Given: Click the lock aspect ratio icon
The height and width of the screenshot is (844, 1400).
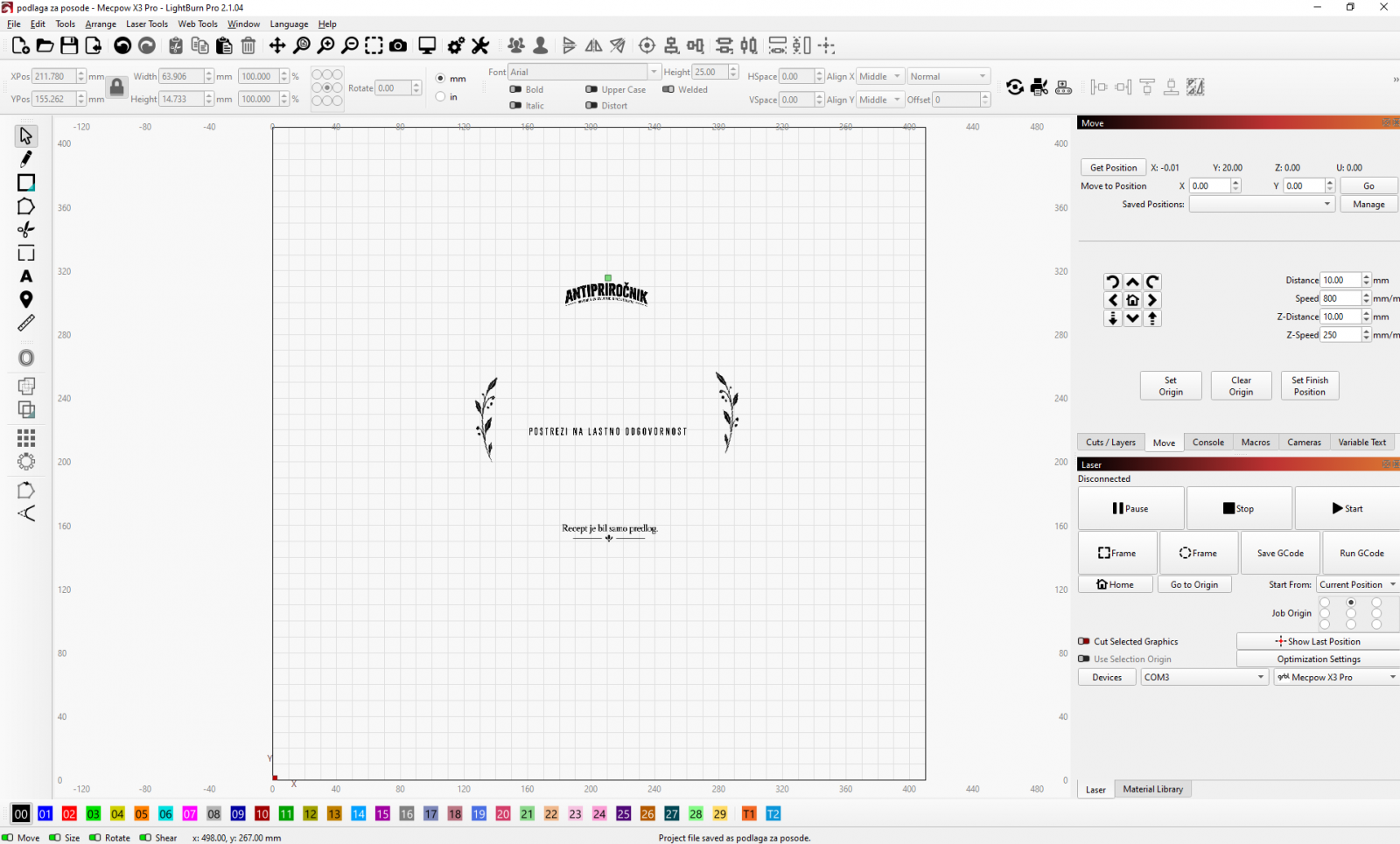Looking at the screenshot, I should point(117,87).
